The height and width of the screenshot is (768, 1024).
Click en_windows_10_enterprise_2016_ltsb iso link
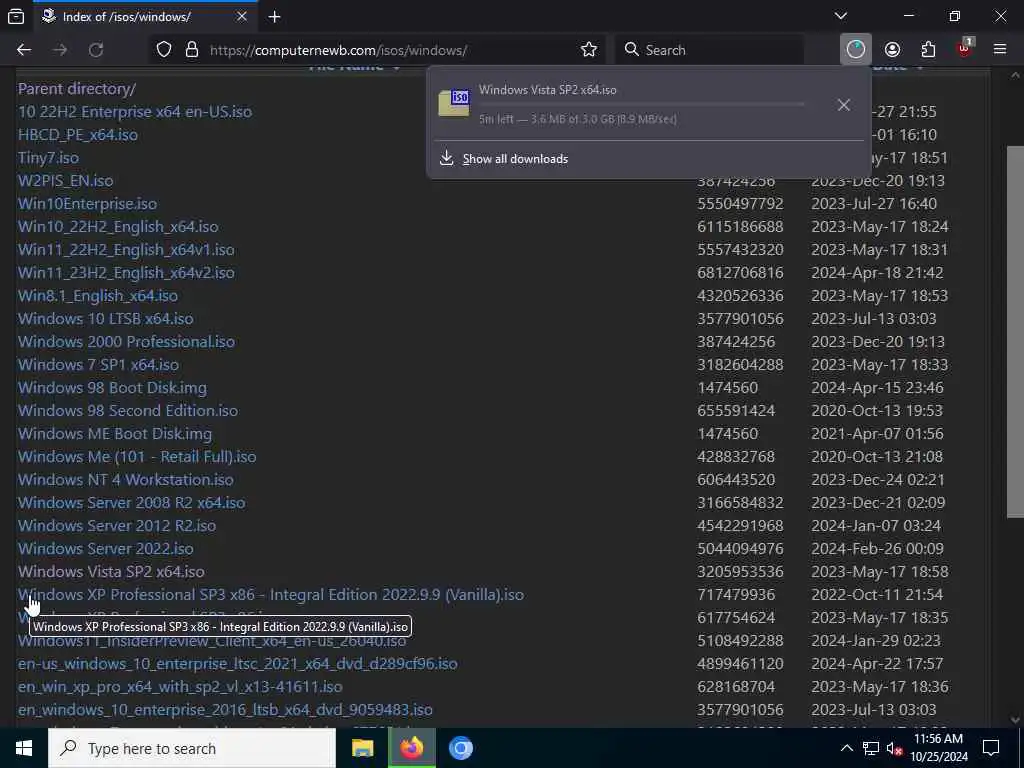coord(225,709)
